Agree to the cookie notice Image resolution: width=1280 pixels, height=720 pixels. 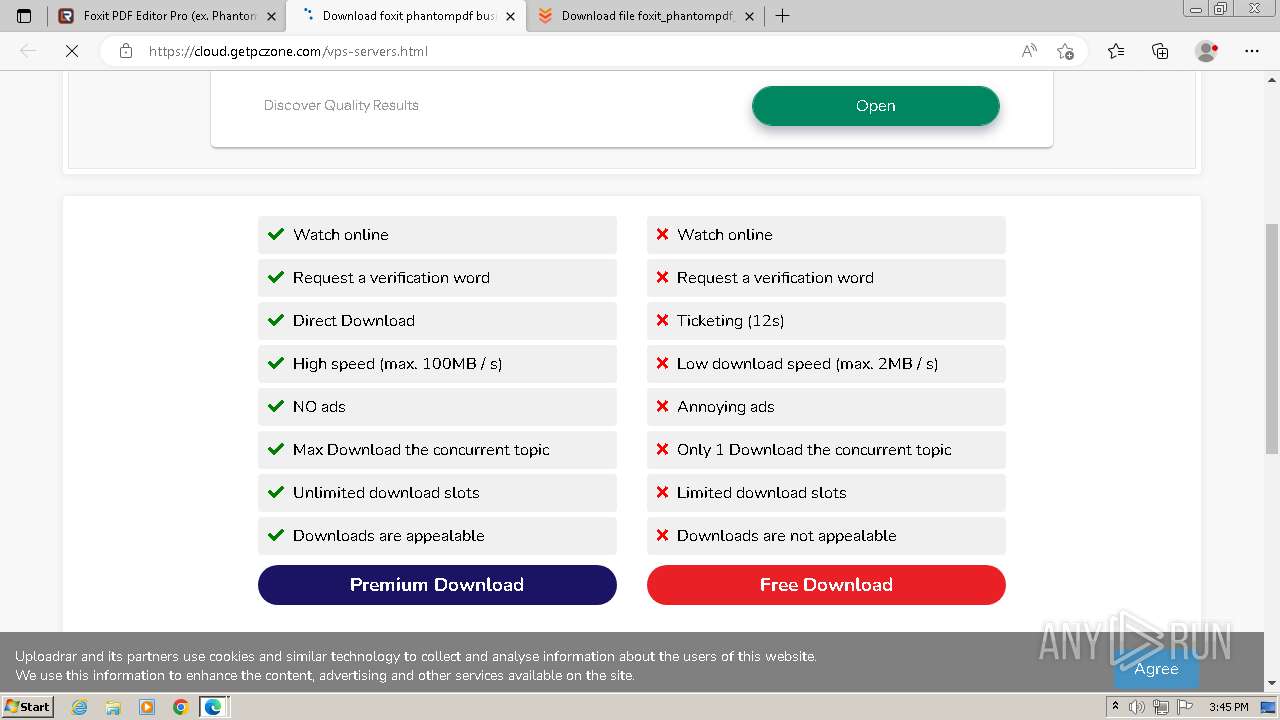click(x=1156, y=669)
